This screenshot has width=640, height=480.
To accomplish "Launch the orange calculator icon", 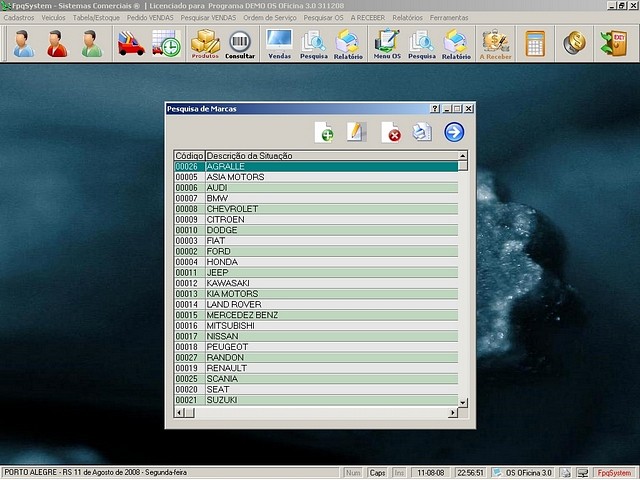I will (x=535, y=43).
